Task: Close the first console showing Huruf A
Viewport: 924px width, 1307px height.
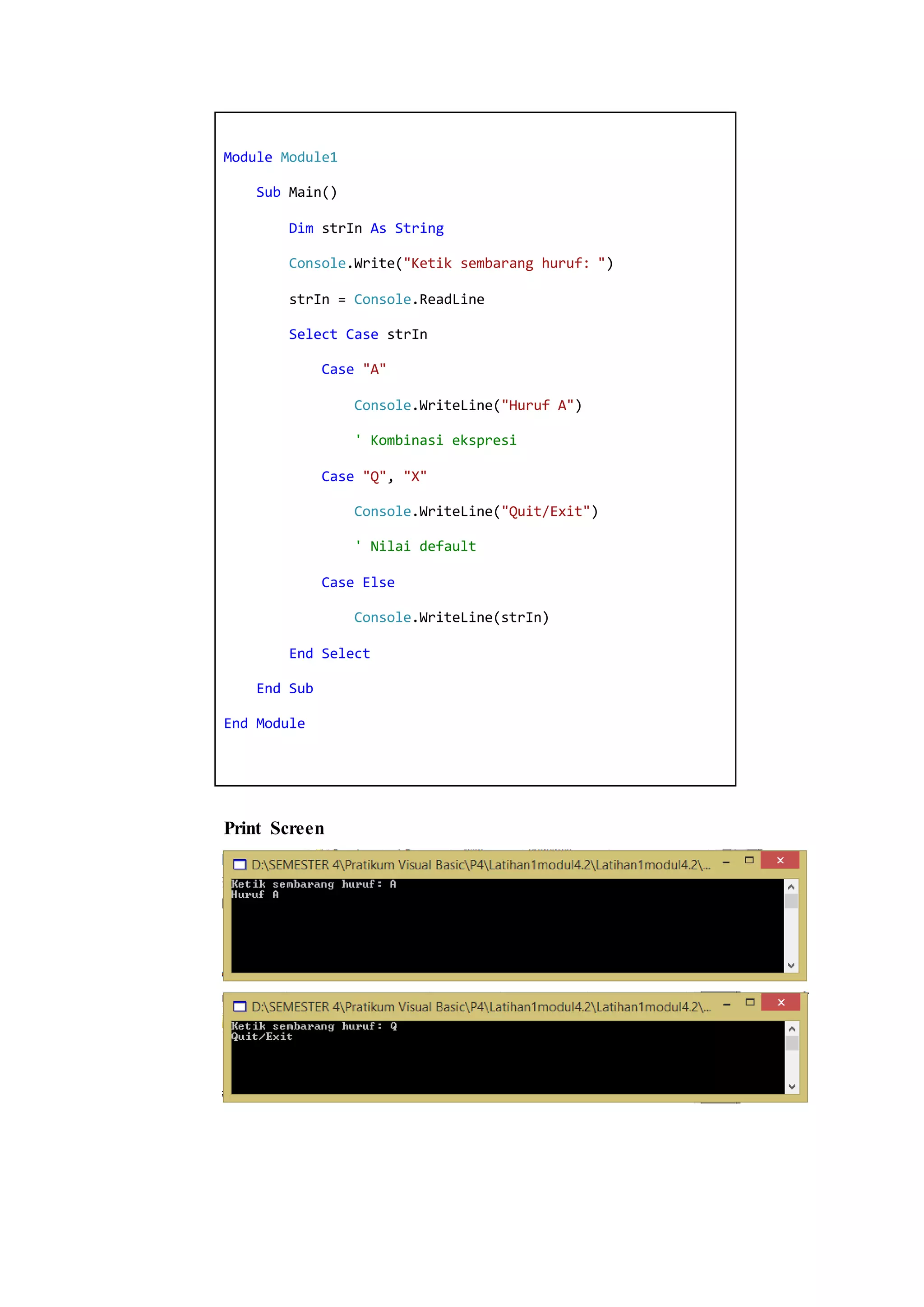Action: pyautogui.click(x=780, y=860)
